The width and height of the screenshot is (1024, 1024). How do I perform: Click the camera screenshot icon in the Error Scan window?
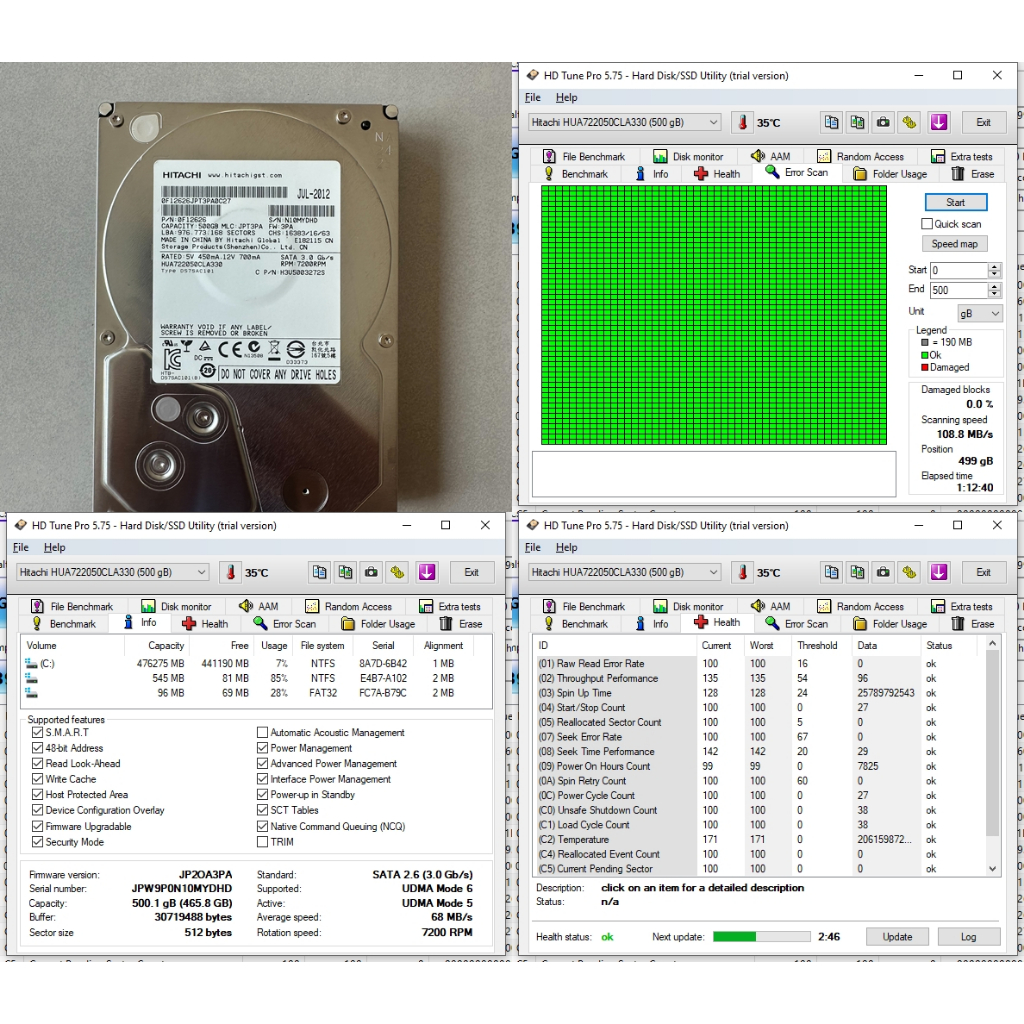click(883, 122)
